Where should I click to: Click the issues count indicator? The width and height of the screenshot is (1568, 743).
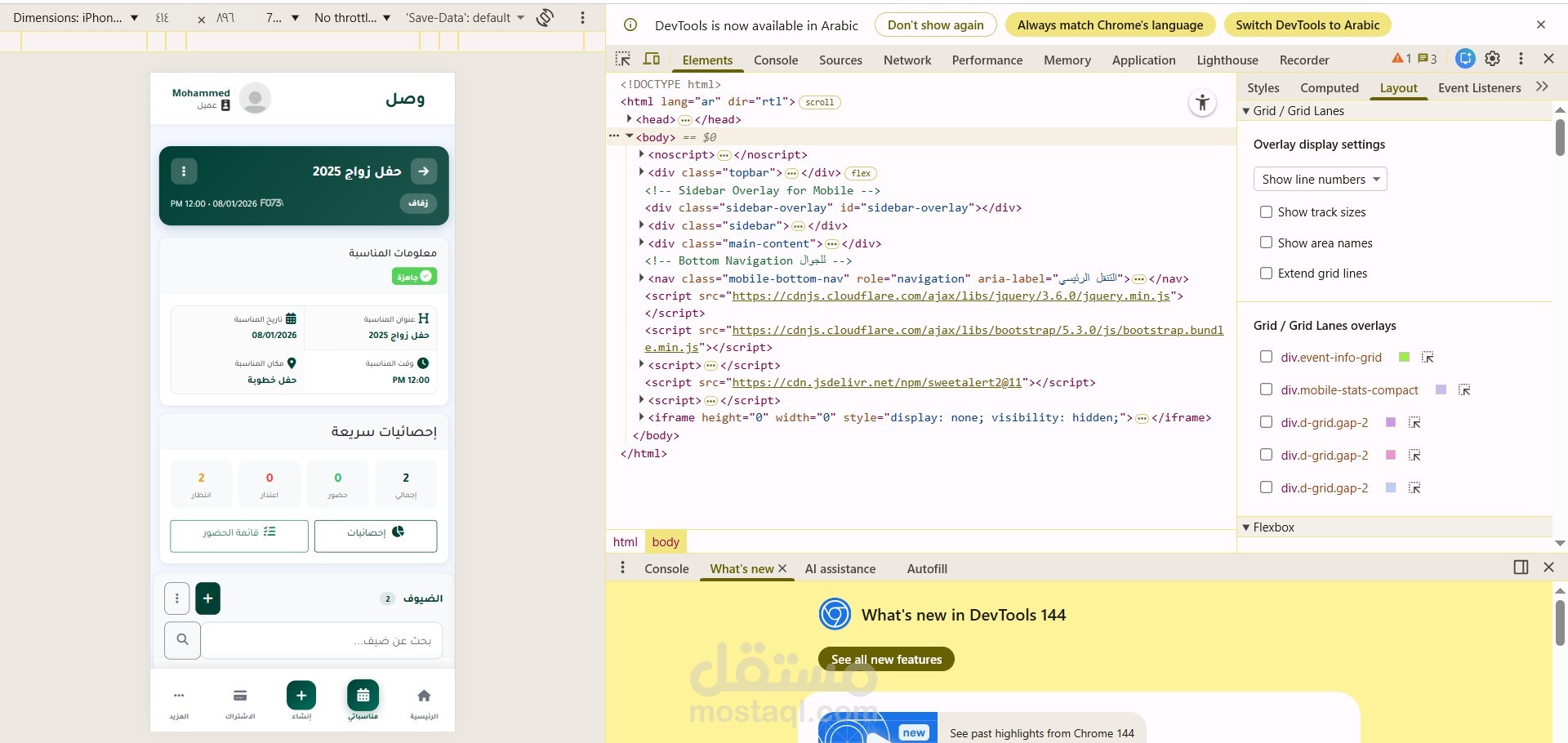coord(1428,59)
